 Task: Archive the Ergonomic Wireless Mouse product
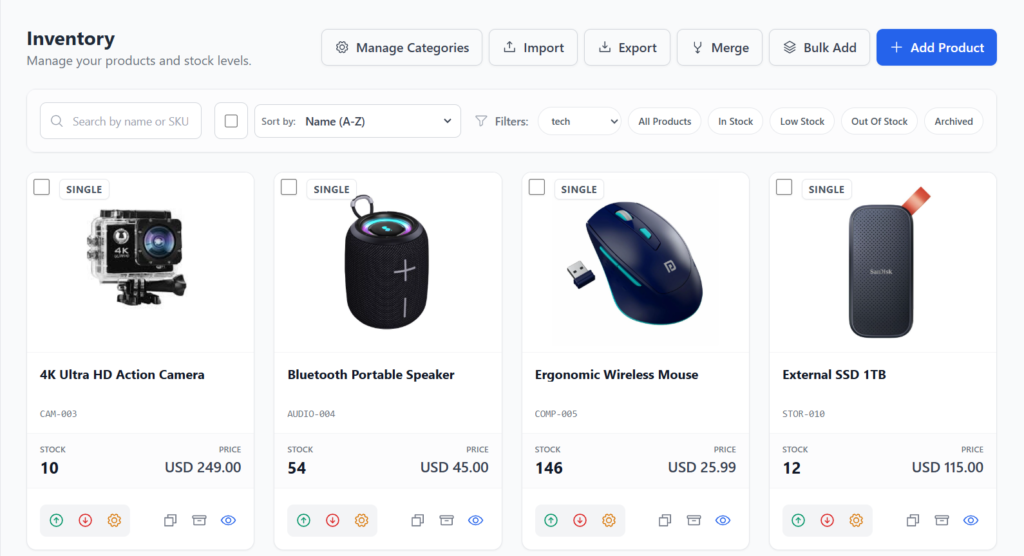click(x=694, y=520)
